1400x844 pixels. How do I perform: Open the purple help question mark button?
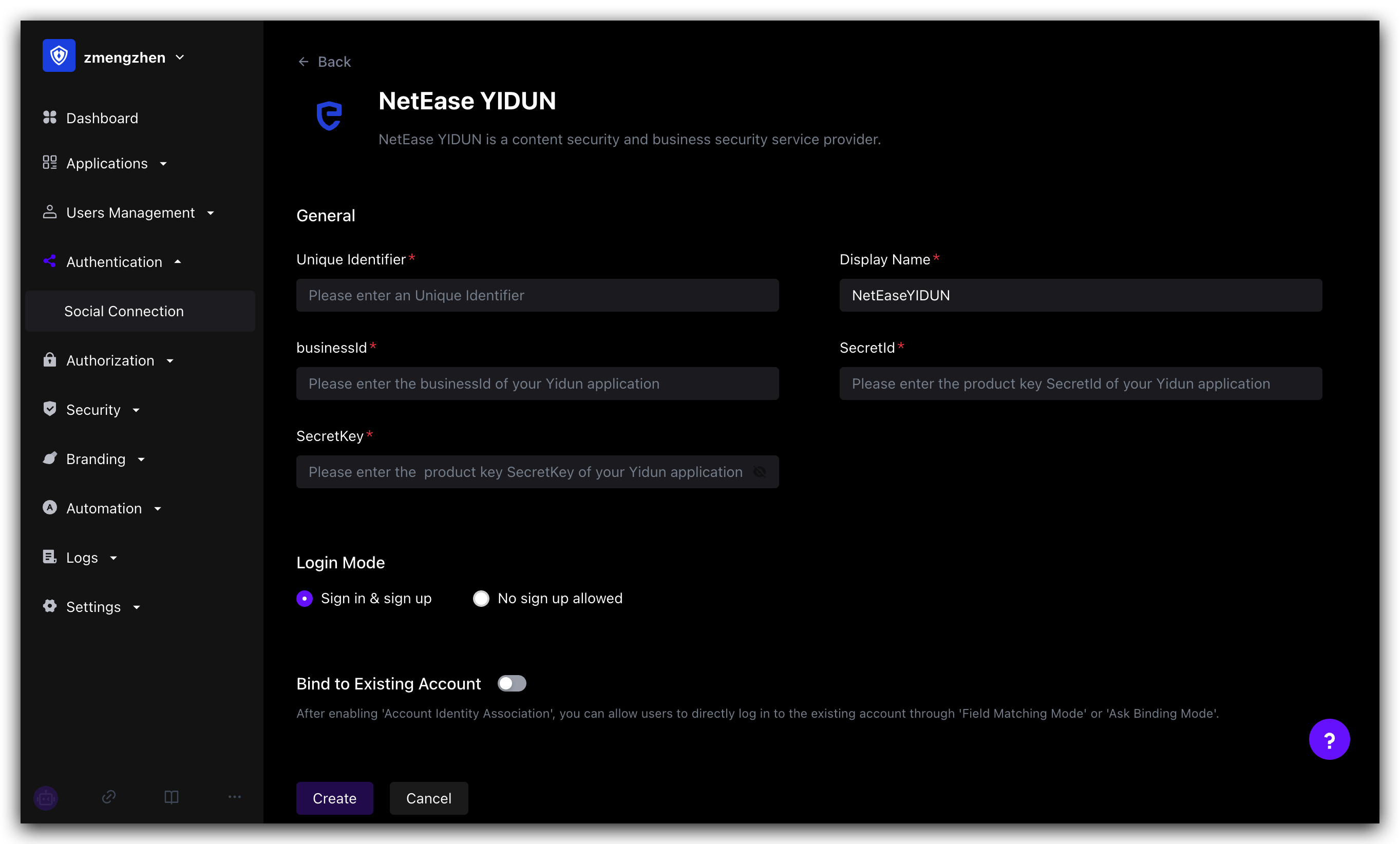point(1329,739)
